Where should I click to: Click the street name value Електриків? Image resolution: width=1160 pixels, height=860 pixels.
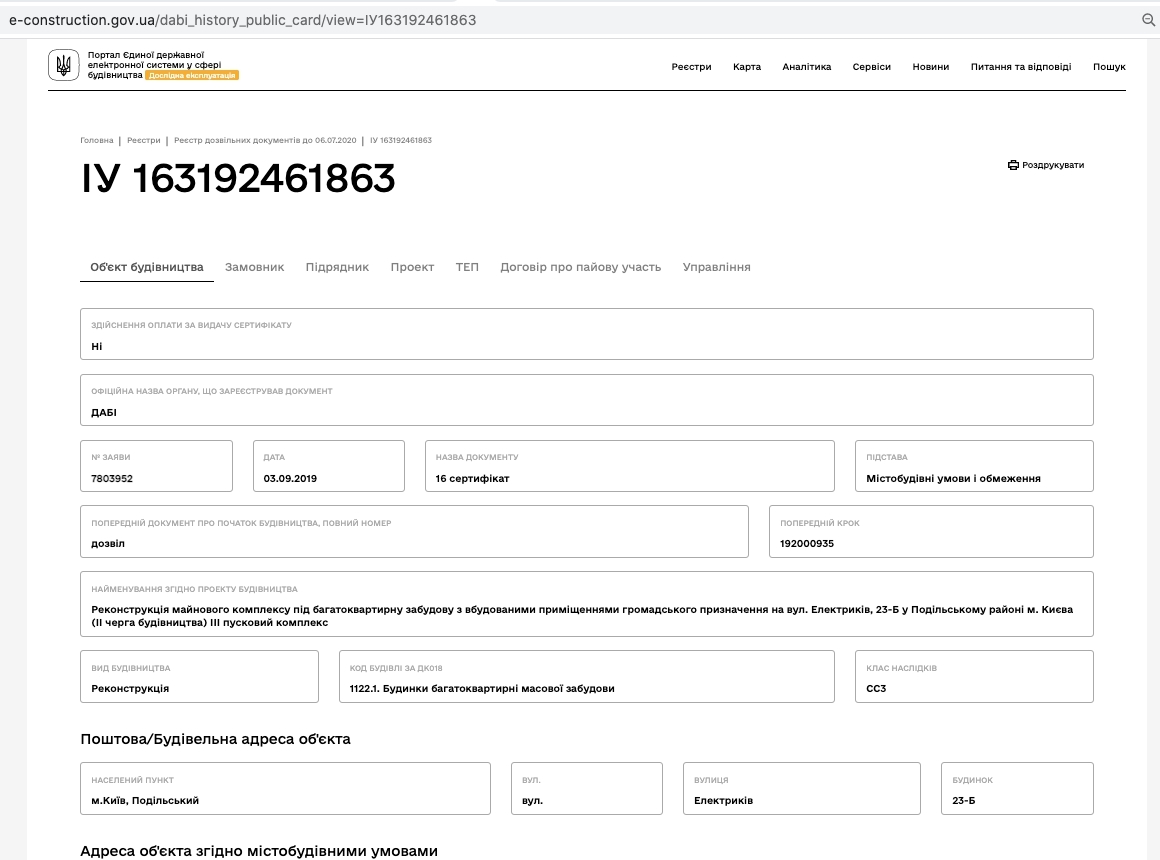click(723, 800)
